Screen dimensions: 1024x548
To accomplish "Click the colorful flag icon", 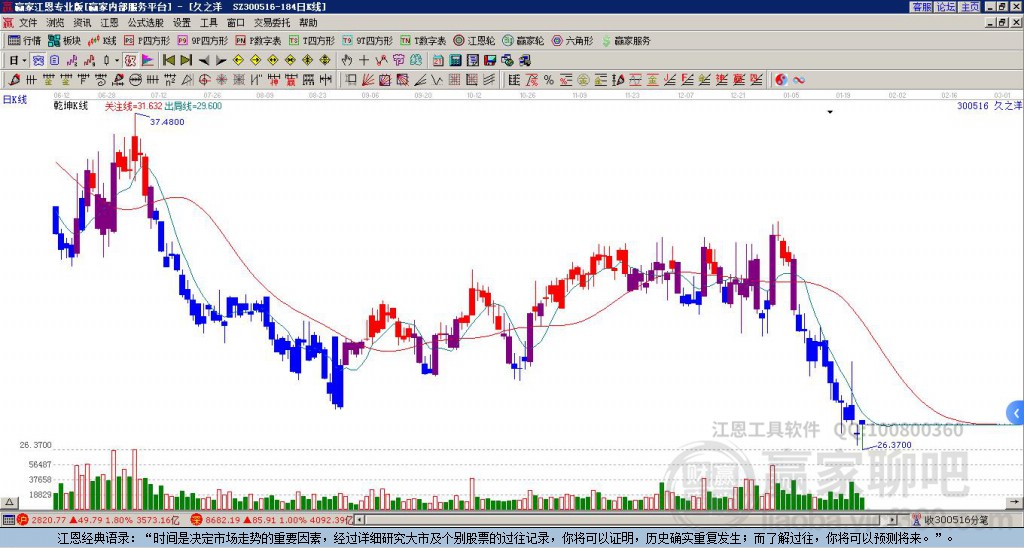I will tap(148, 61).
